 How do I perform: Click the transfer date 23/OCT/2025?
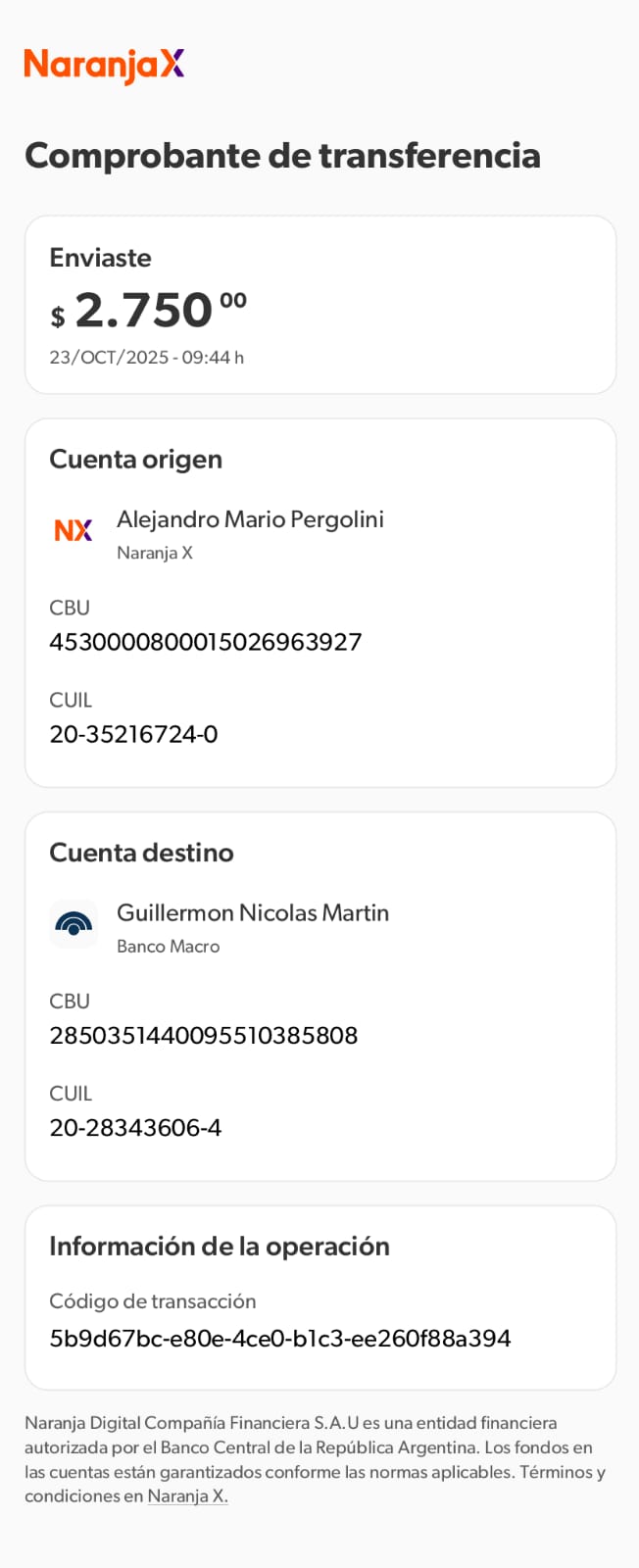146,358
